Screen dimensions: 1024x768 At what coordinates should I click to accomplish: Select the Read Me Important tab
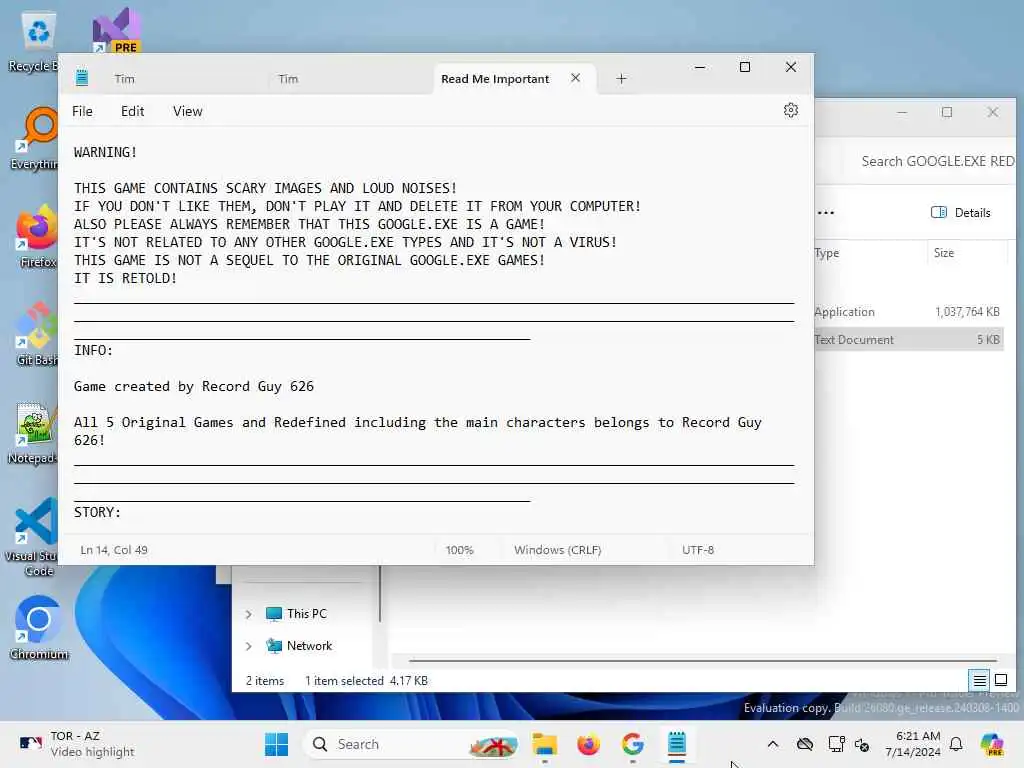495,79
